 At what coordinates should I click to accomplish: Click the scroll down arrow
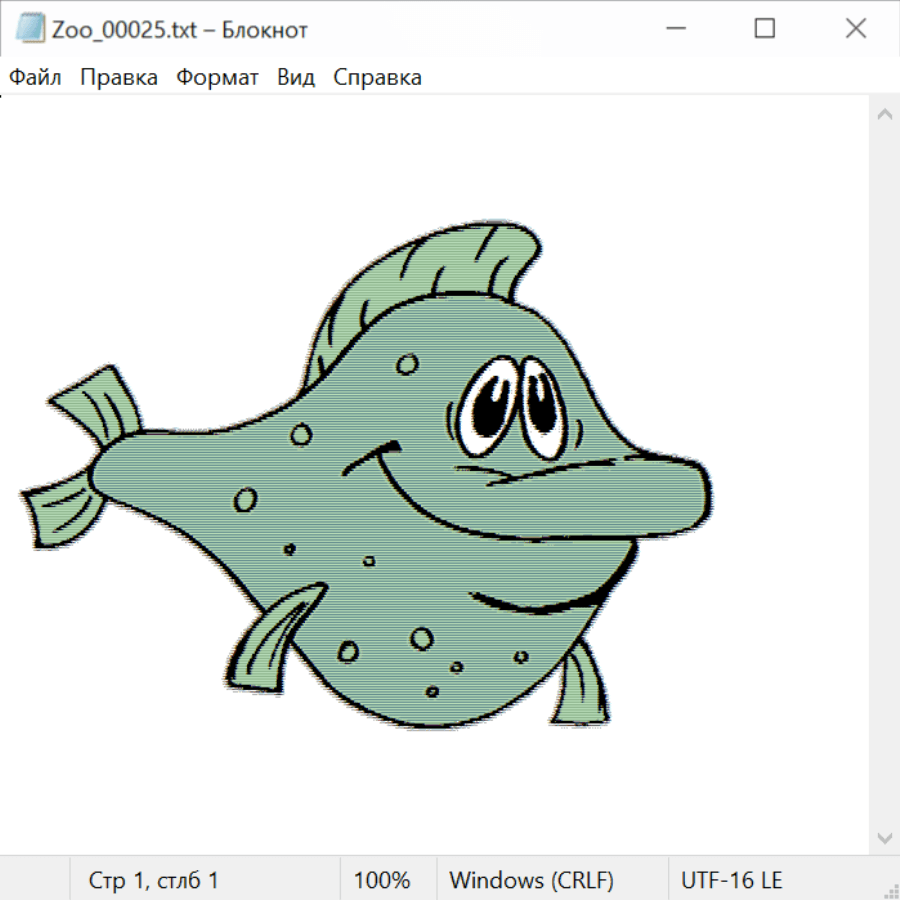(884, 837)
